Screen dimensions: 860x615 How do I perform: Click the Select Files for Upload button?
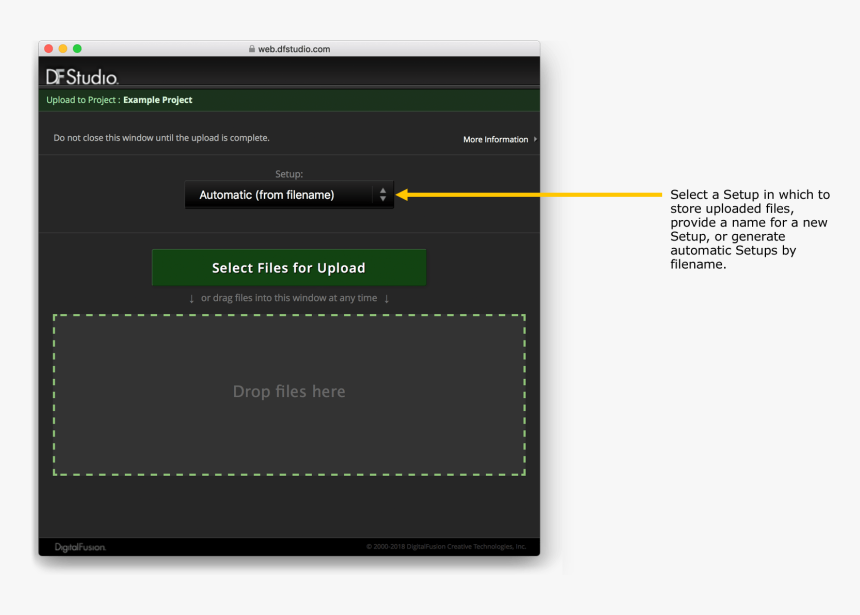[289, 268]
